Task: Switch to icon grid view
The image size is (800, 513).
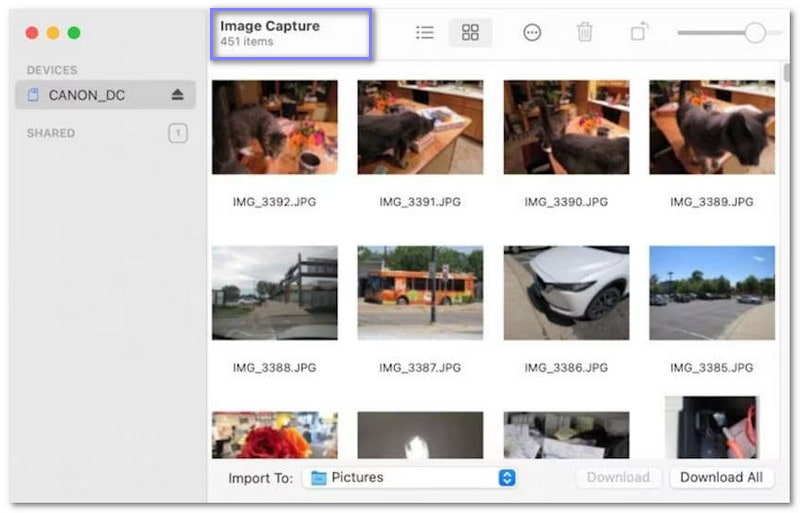Action: click(x=470, y=33)
